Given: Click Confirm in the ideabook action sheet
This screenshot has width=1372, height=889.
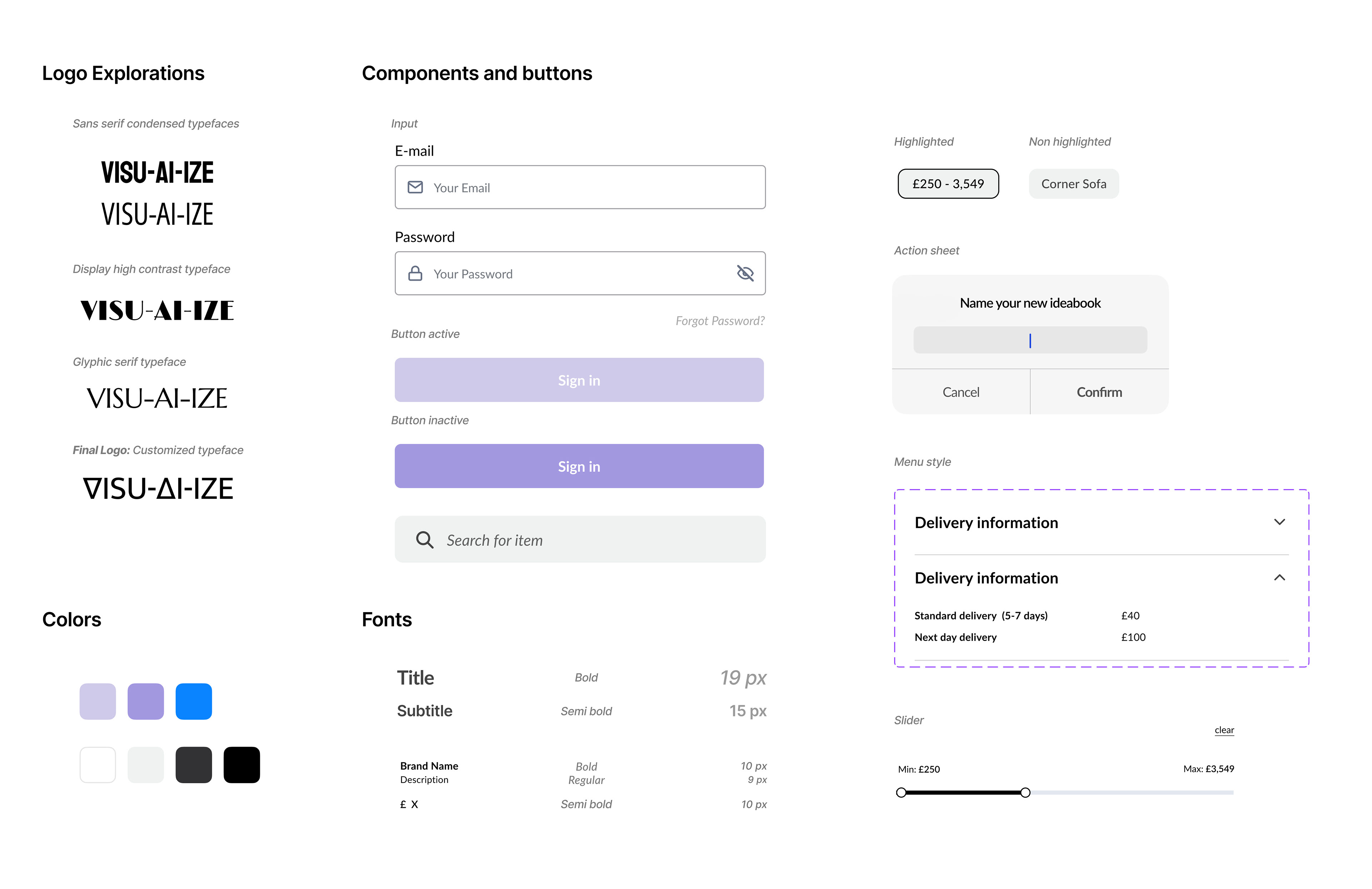Looking at the screenshot, I should pyautogui.click(x=1099, y=392).
